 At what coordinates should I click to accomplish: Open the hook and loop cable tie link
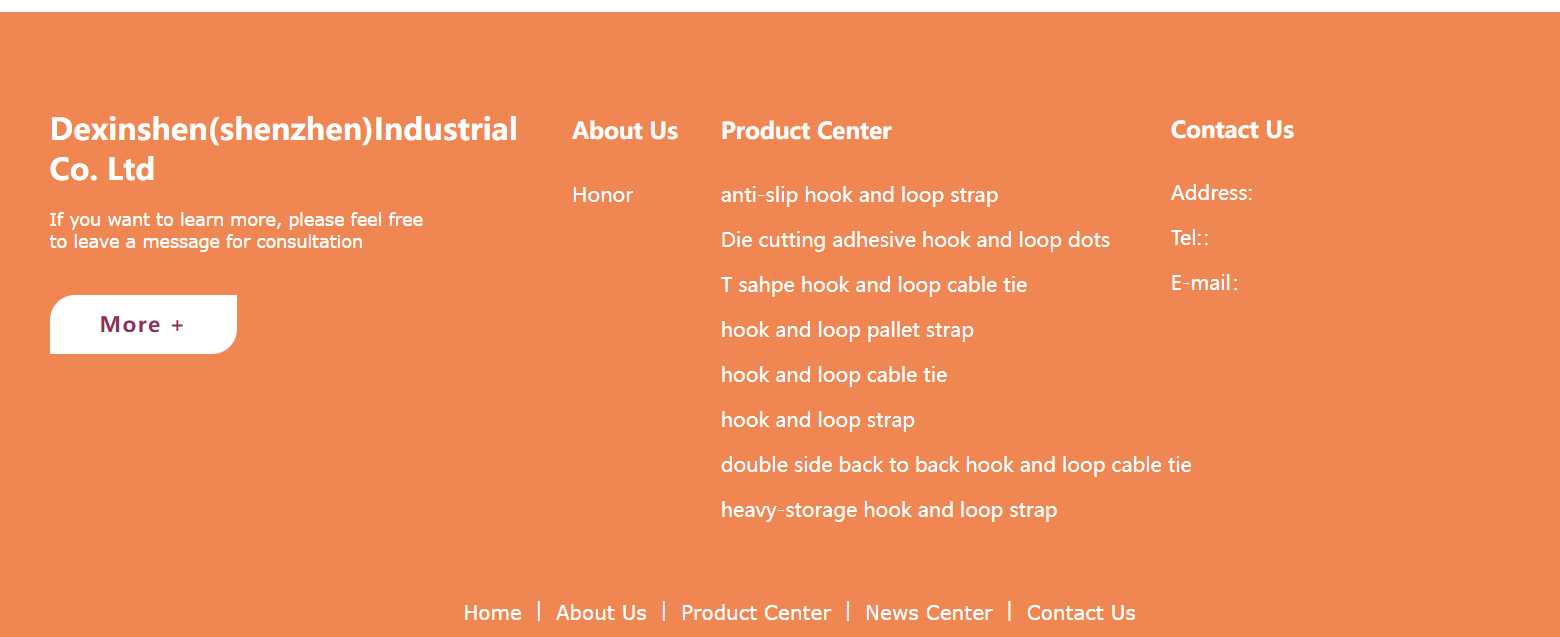point(834,375)
